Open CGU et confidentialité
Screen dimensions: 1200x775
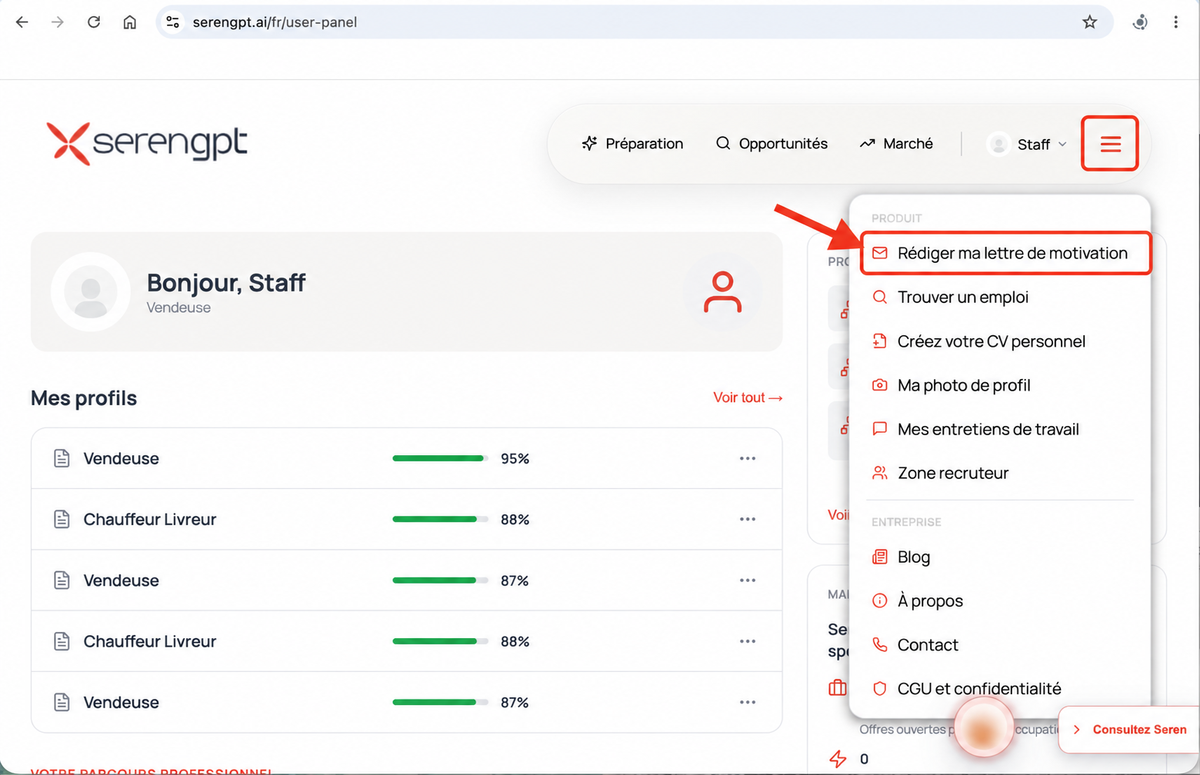(x=1000, y=689)
